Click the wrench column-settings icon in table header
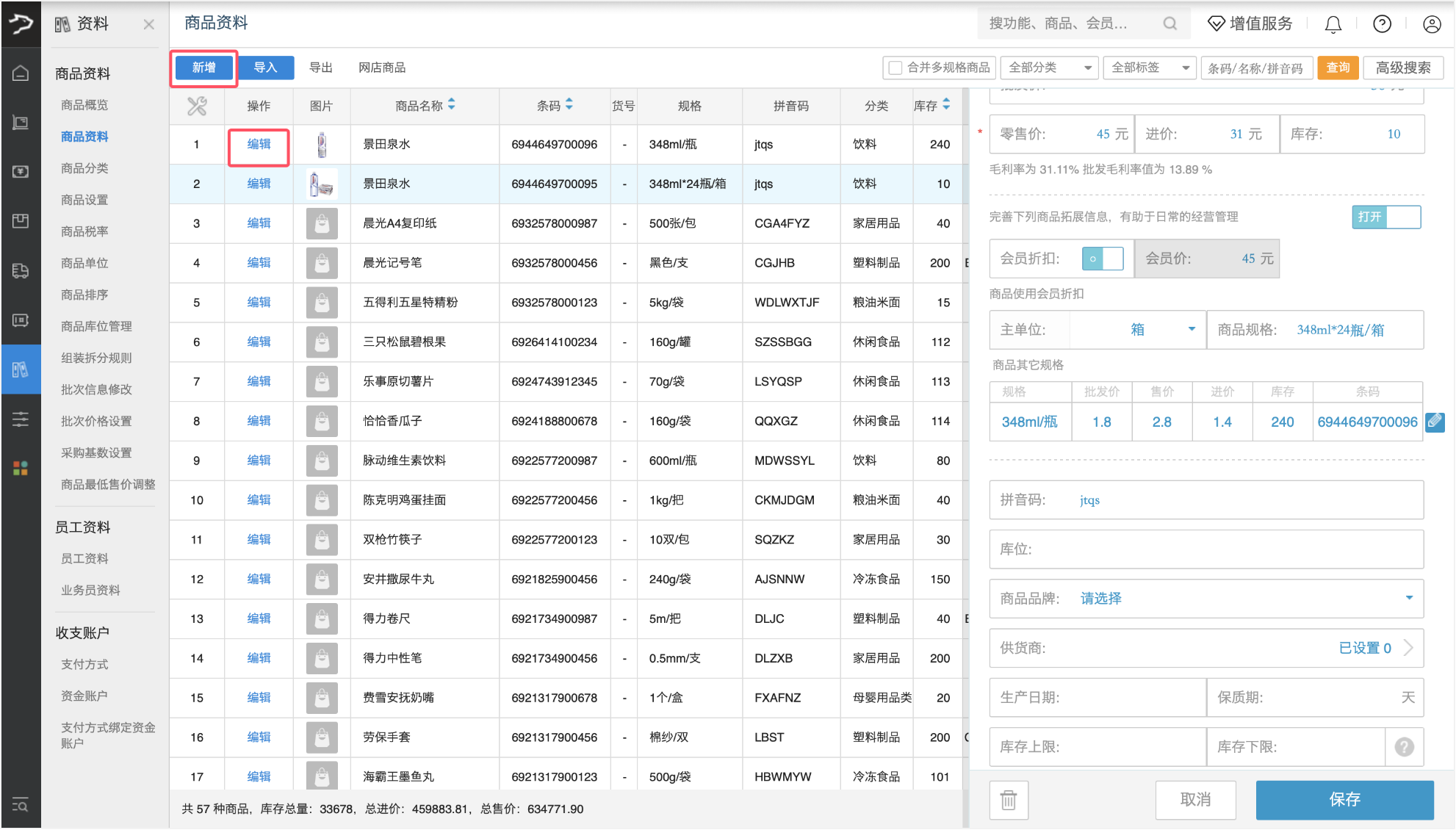The height and width of the screenshot is (830, 1456). click(196, 106)
